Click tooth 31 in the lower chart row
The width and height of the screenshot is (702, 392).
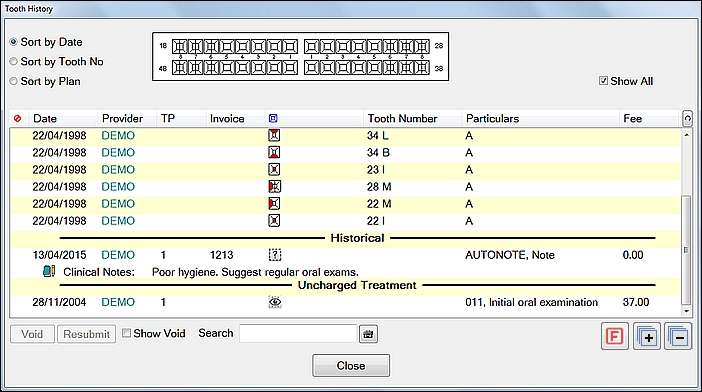312,68
